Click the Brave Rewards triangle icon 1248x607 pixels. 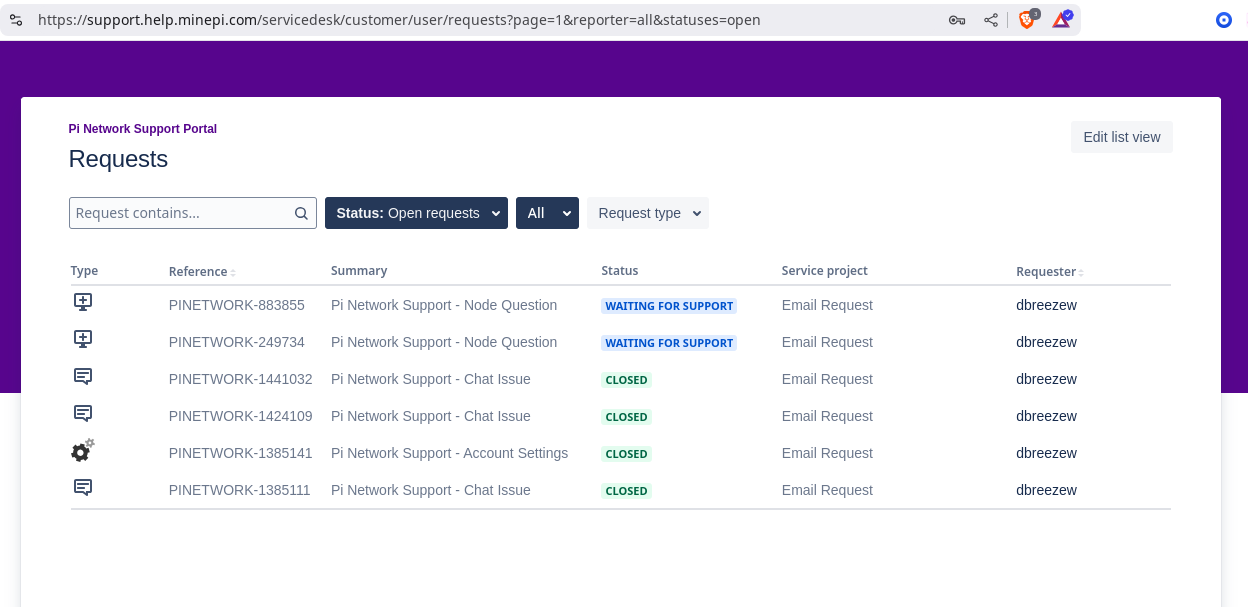[x=1061, y=19]
